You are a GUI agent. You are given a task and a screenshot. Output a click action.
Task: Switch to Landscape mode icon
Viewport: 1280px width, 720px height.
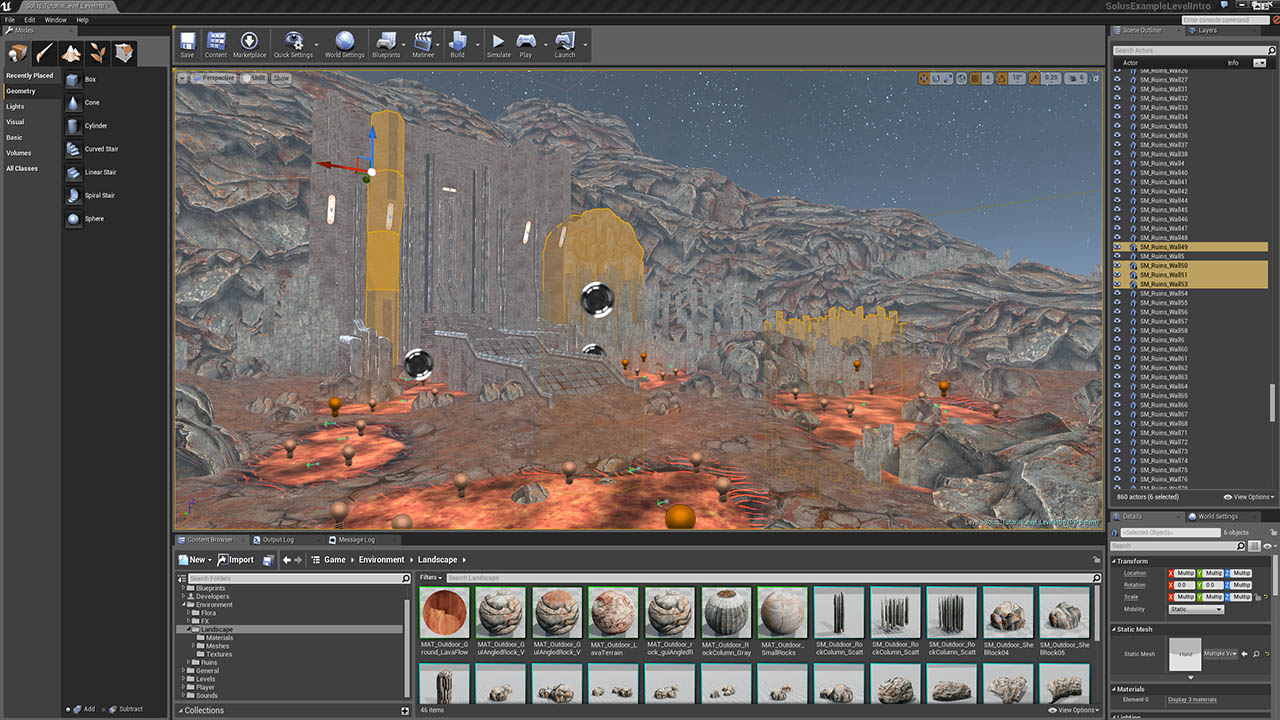(x=71, y=53)
